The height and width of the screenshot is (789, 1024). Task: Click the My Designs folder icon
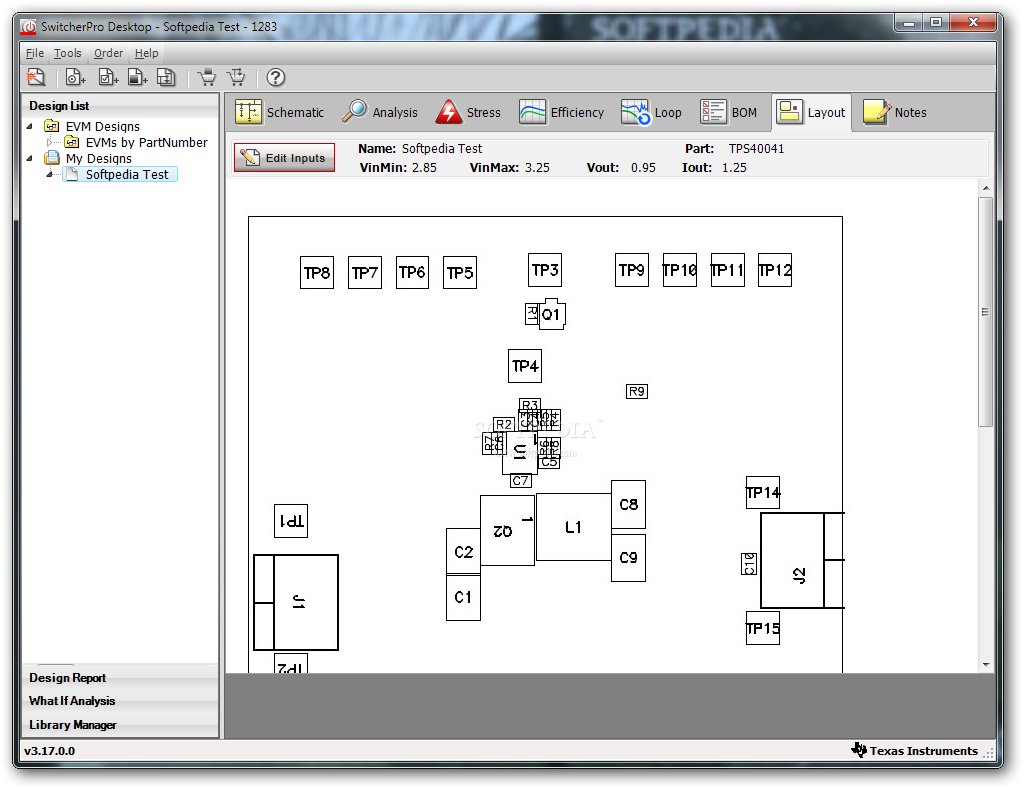[52, 158]
